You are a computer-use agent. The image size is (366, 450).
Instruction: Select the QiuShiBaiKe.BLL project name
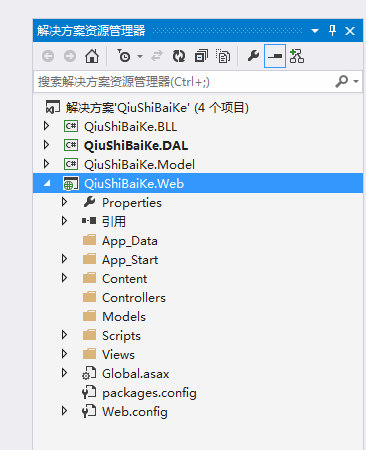pos(130,127)
